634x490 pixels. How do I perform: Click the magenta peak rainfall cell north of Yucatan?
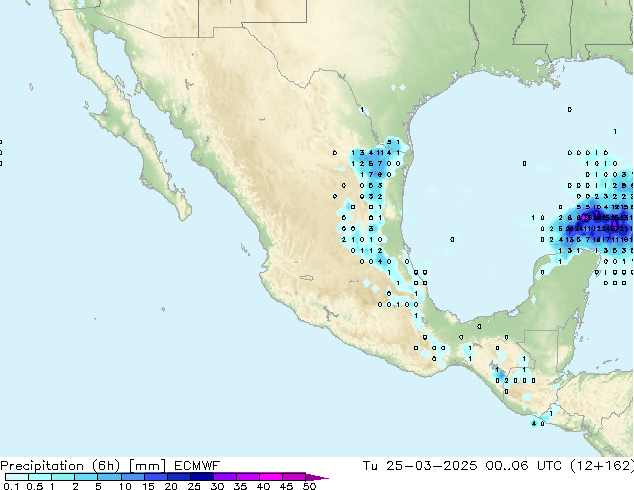(x=584, y=218)
